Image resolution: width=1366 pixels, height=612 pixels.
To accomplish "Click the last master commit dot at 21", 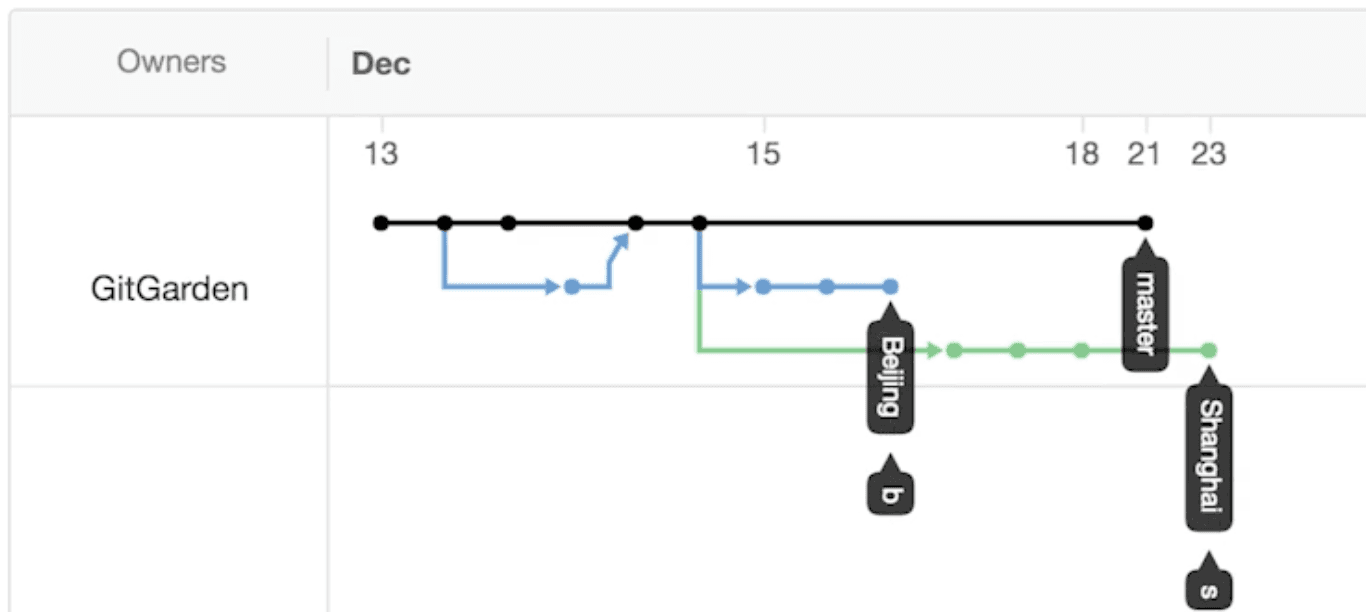I will (x=1146, y=223).
